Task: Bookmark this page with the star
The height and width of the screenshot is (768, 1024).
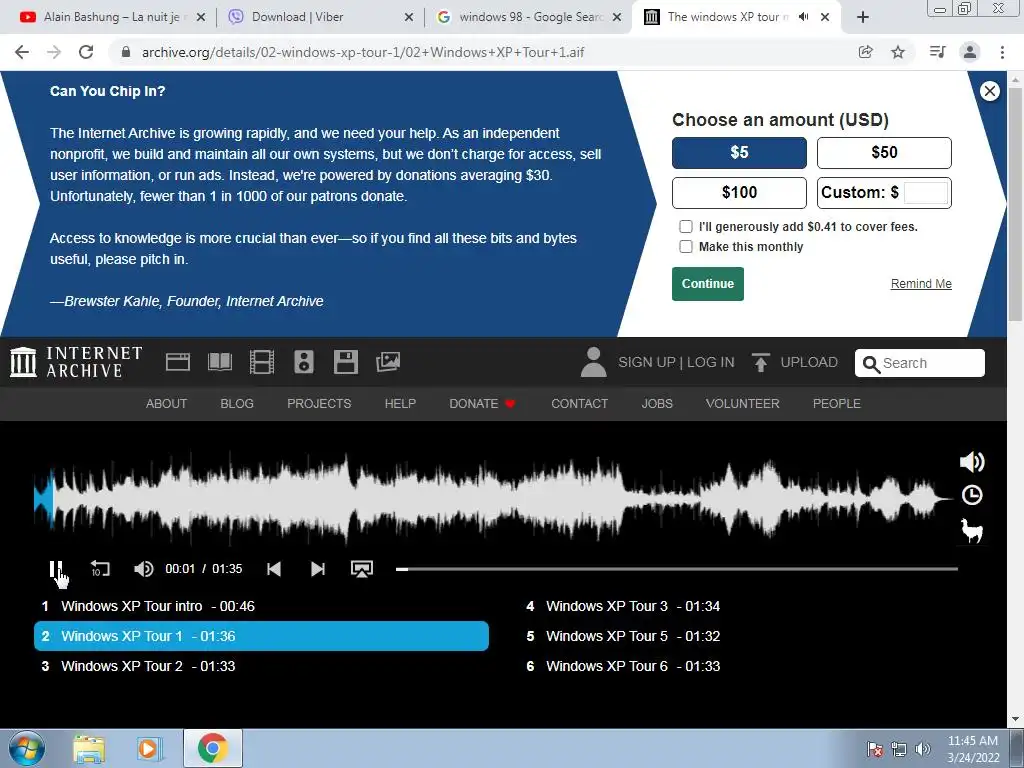Action: pyautogui.click(x=898, y=52)
